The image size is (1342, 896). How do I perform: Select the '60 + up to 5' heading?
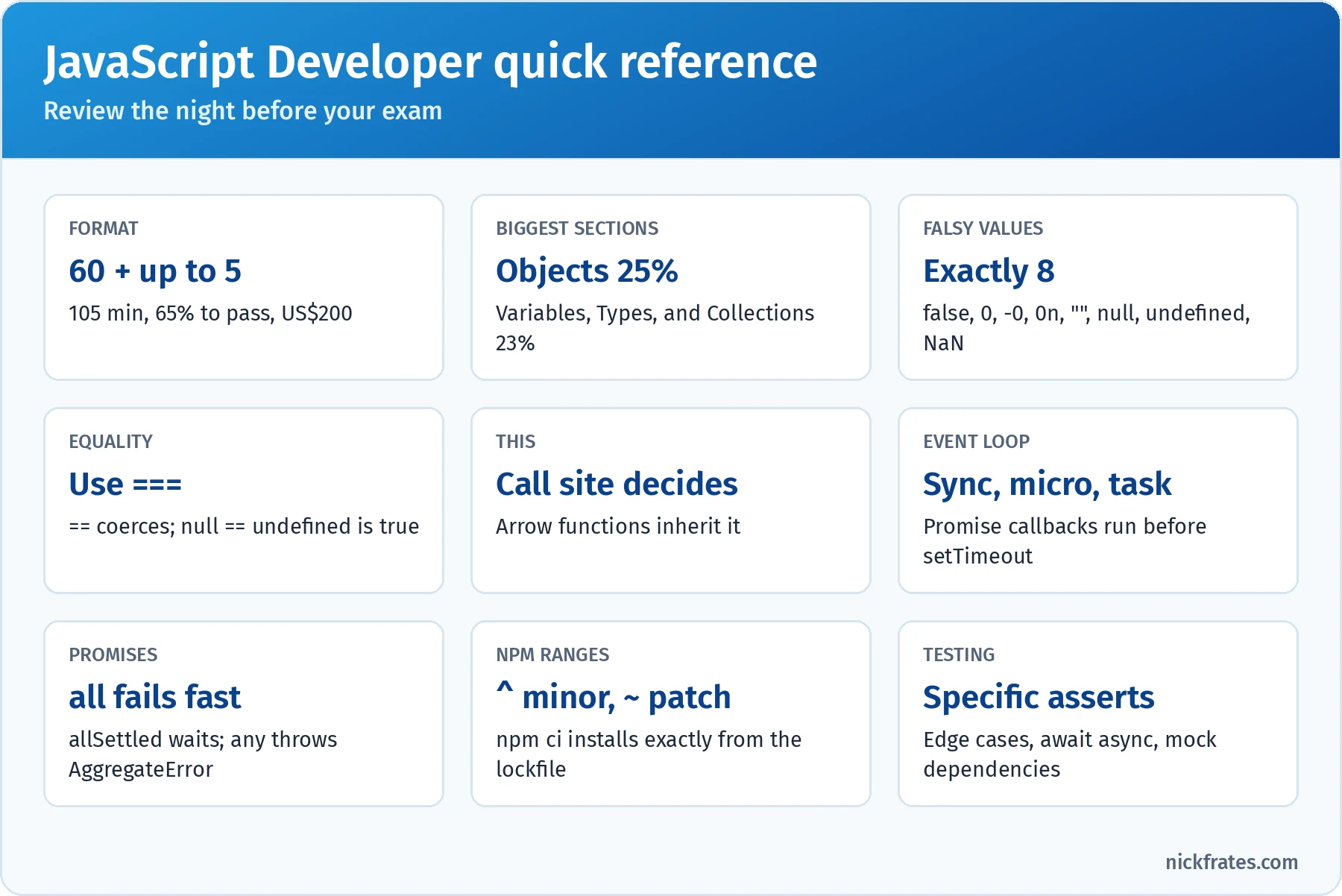[x=155, y=271]
